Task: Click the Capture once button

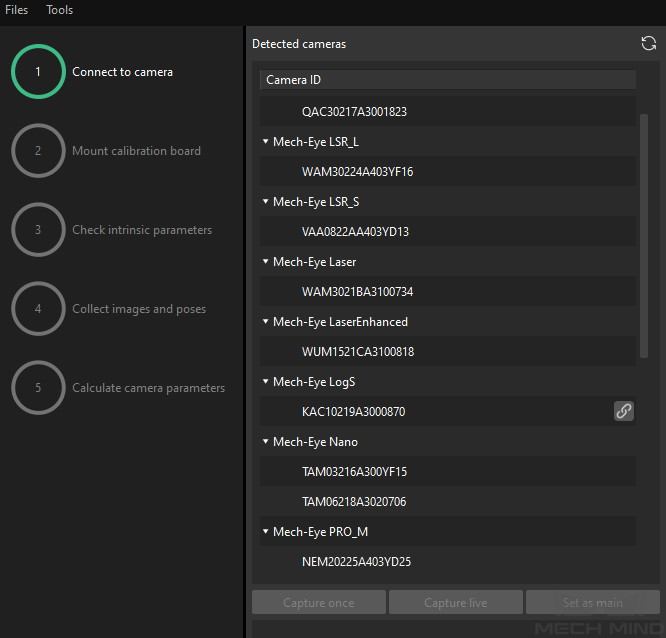Action: (319, 602)
